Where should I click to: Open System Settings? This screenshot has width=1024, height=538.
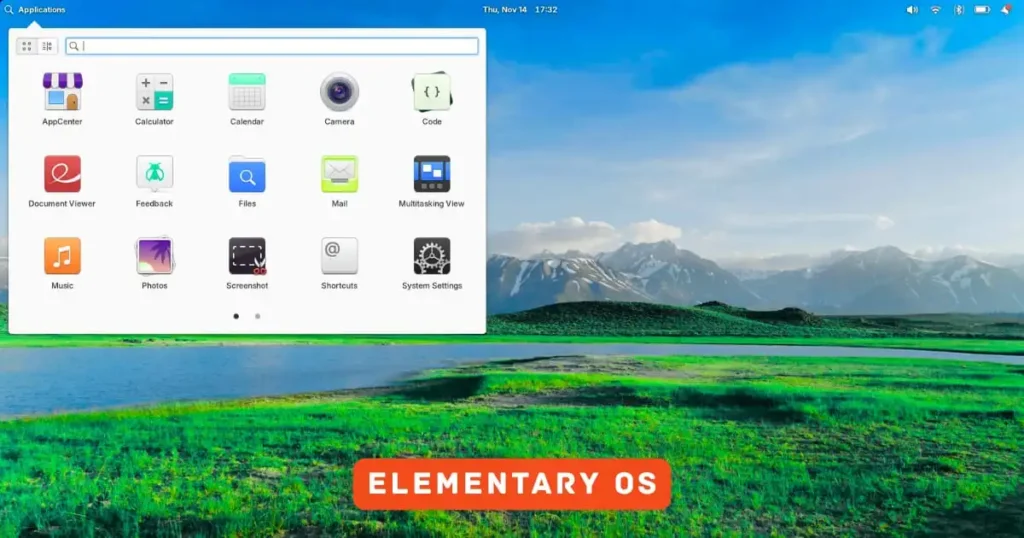[x=432, y=257]
